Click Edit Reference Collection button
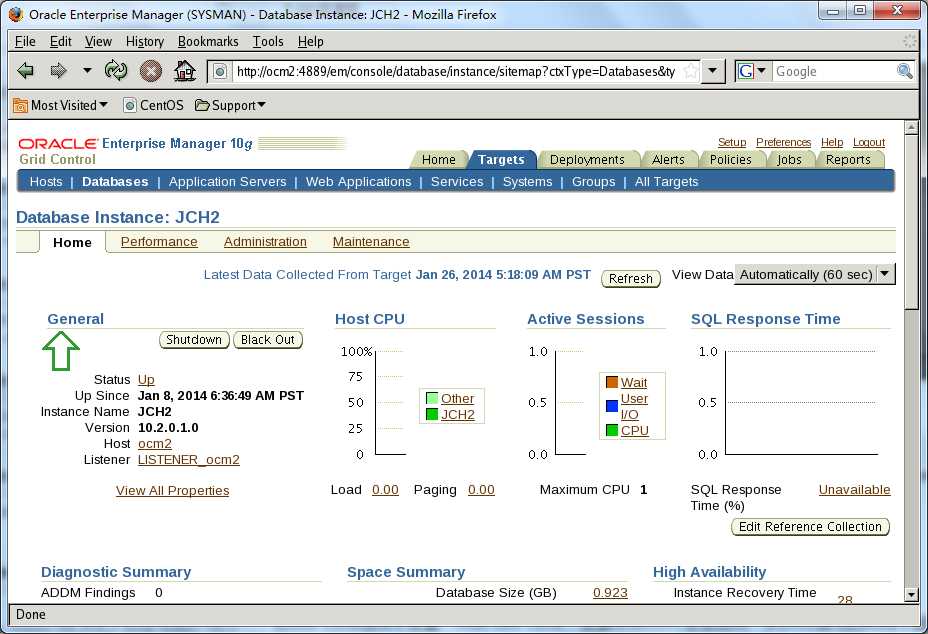928x634 pixels. pyautogui.click(x=810, y=527)
